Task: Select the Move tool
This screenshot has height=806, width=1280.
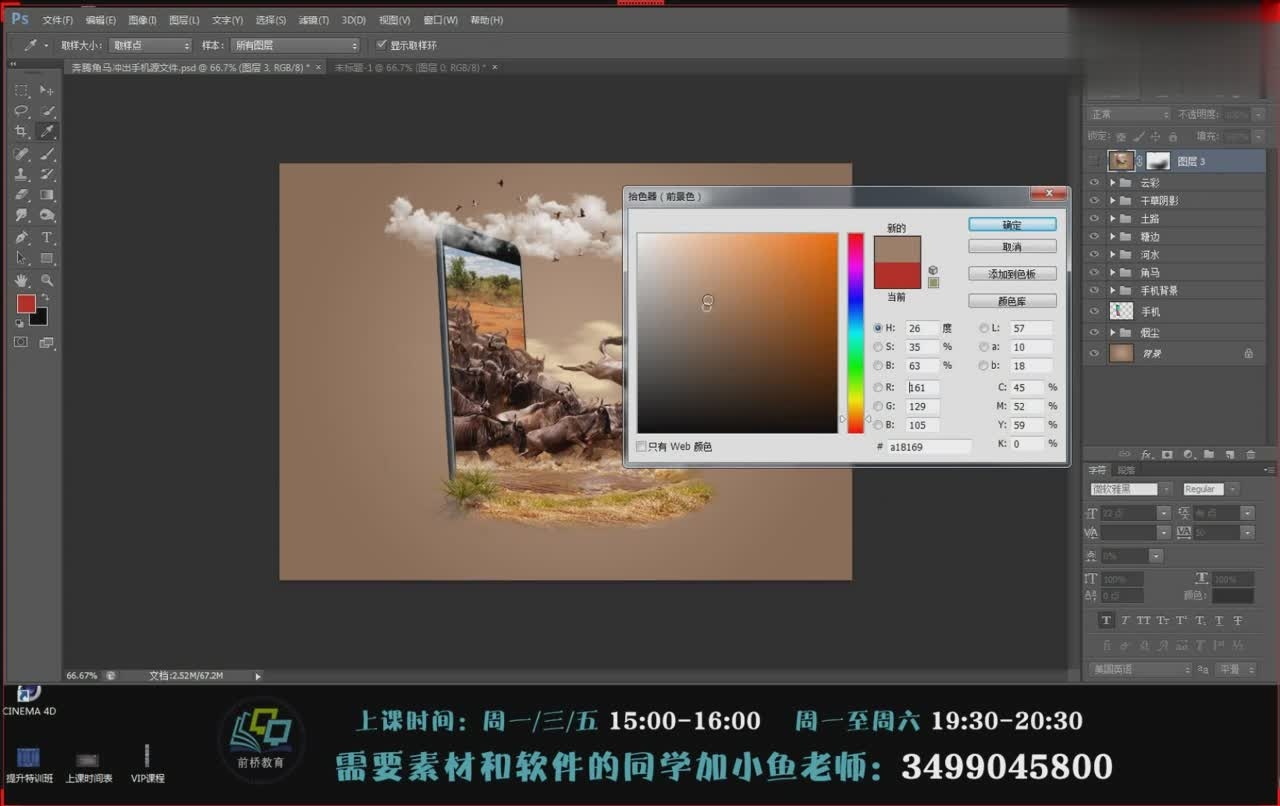Action: (x=46, y=90)
